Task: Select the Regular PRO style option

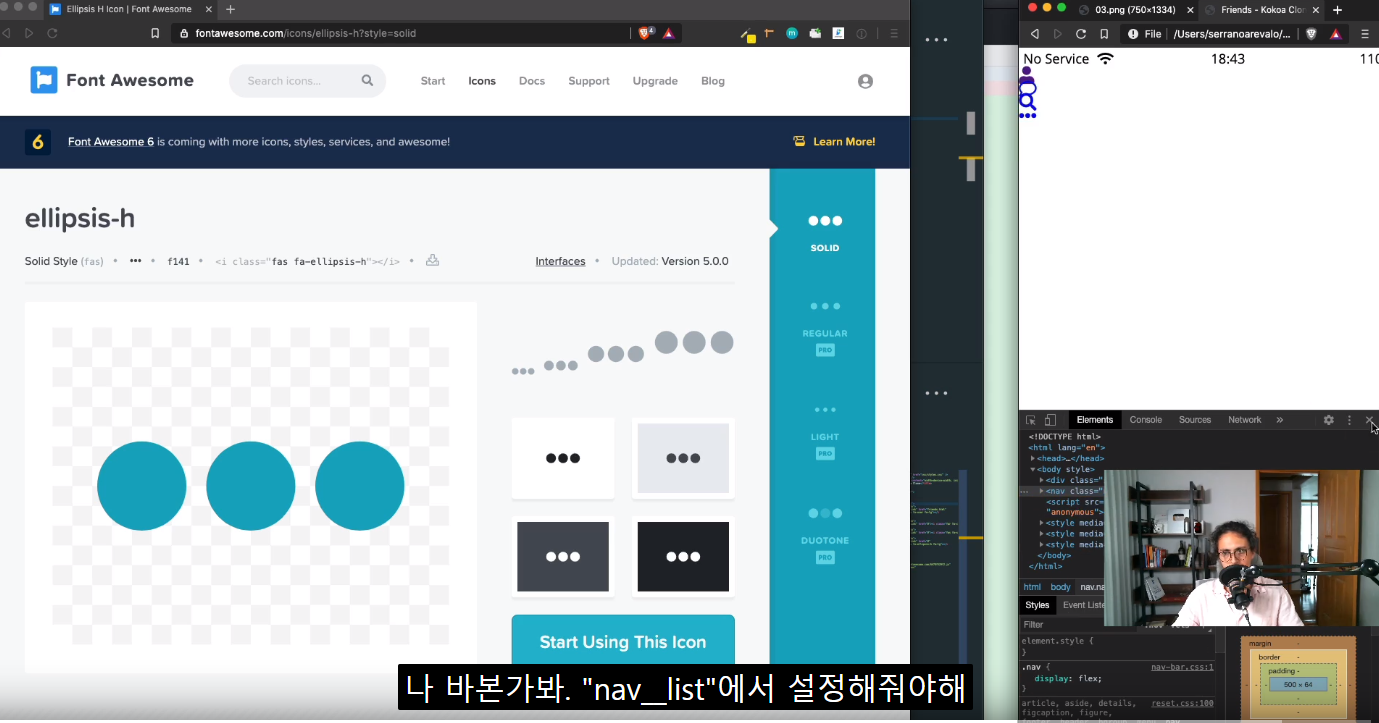Action: coord(825,328)
